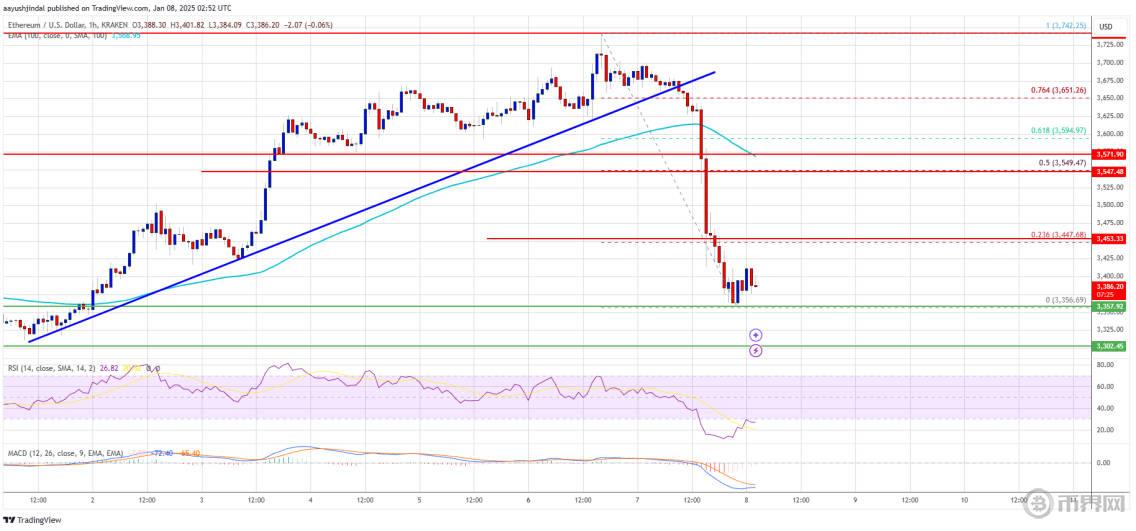Click the purple circular marker above lightning bolt

pos(756,336)
